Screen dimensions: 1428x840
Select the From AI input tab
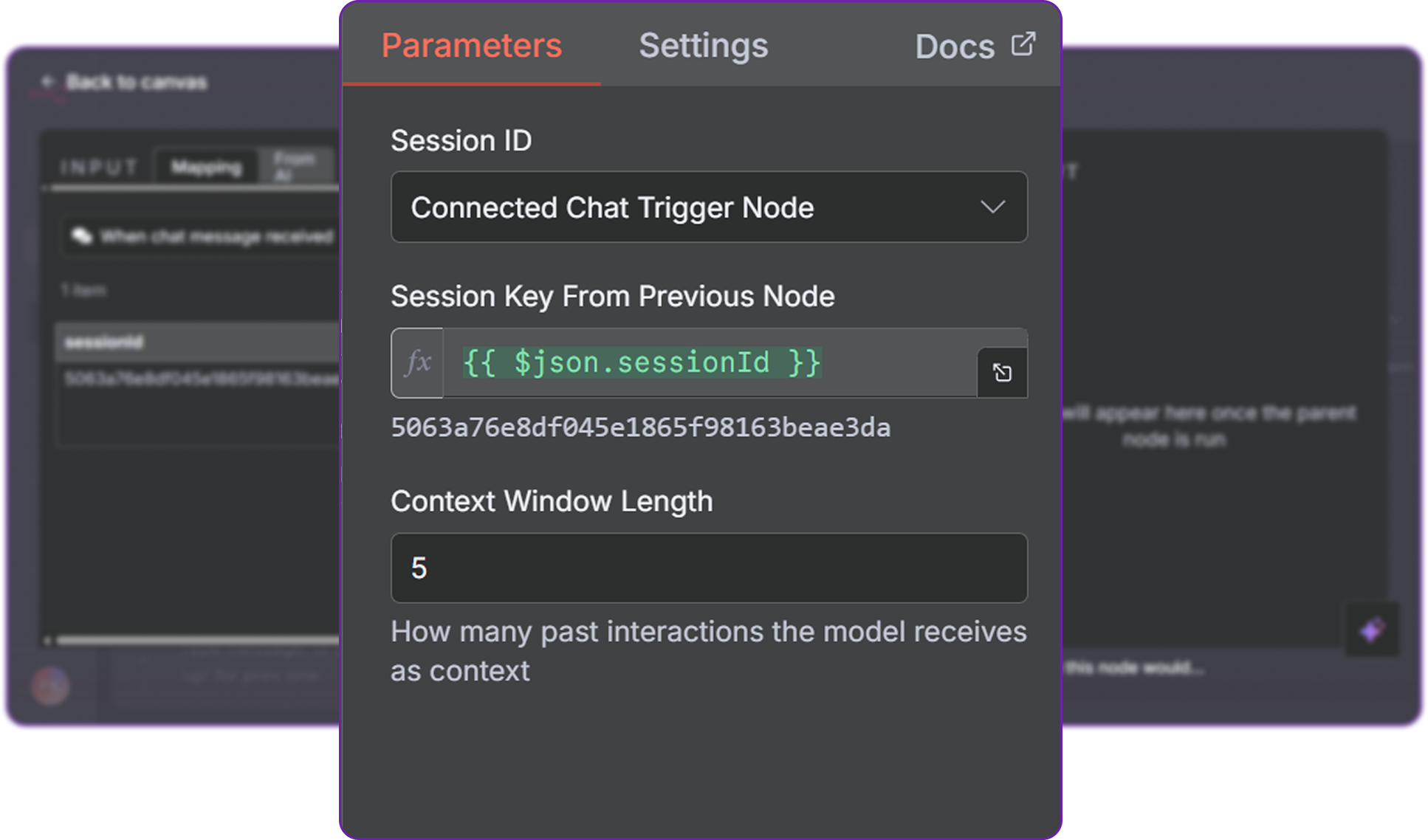coord(294,166)
